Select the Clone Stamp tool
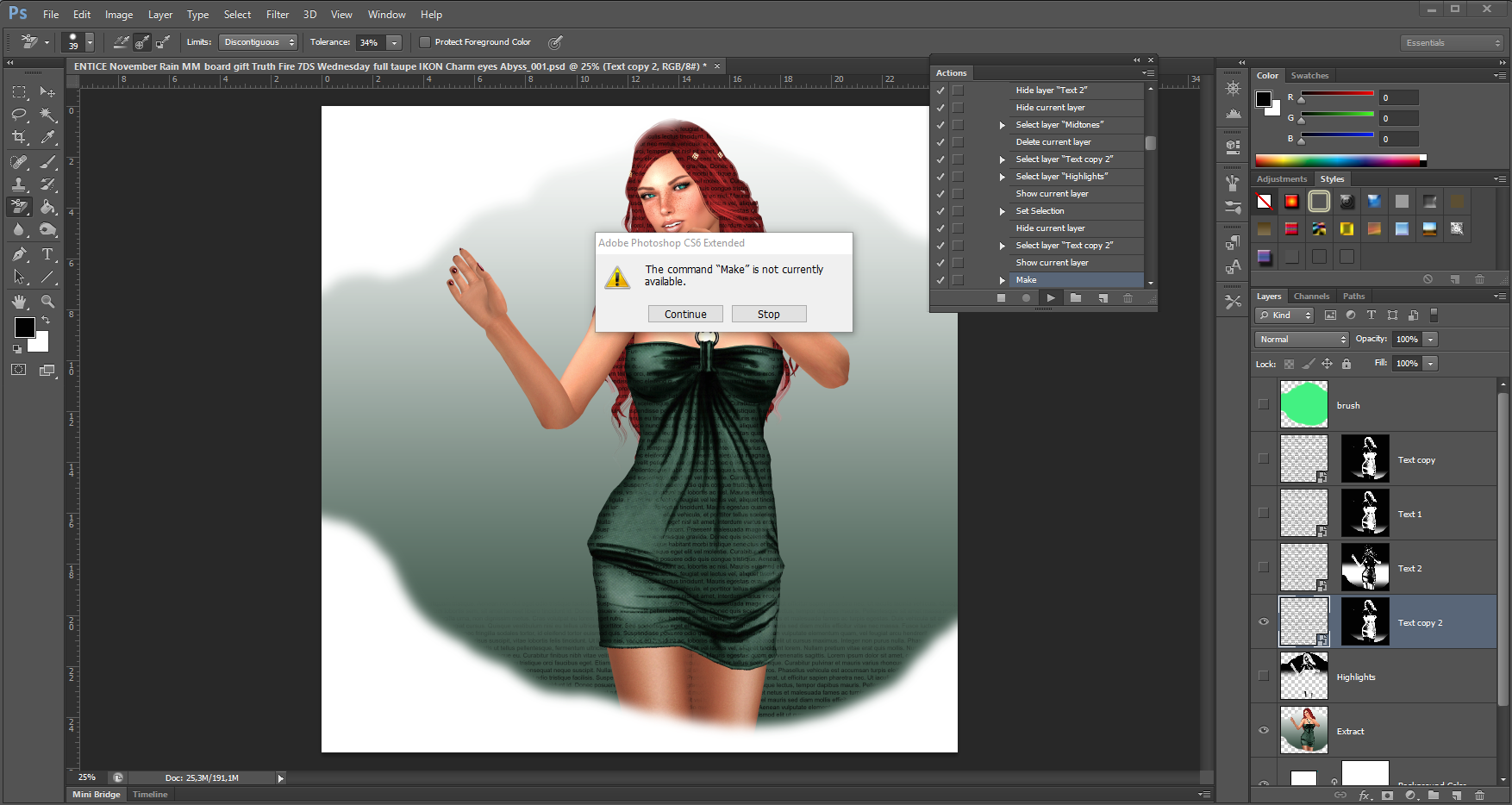Screen dimensions: 1512x805 (x=19, y=184)
